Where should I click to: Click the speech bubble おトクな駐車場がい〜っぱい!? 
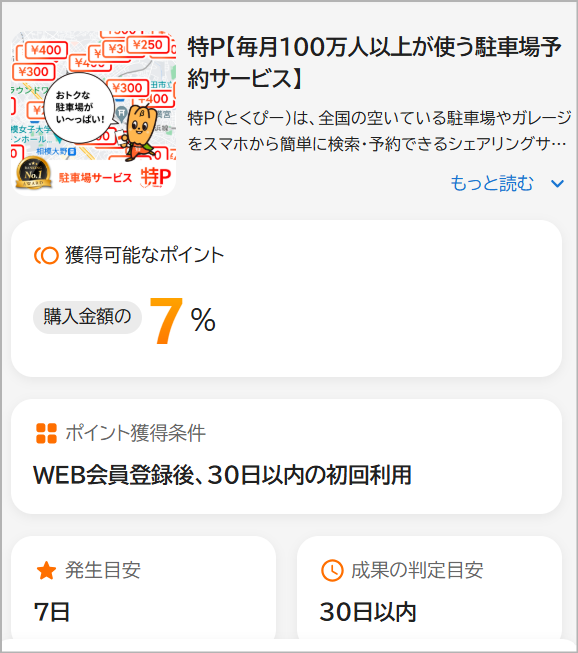pos(80,107)
